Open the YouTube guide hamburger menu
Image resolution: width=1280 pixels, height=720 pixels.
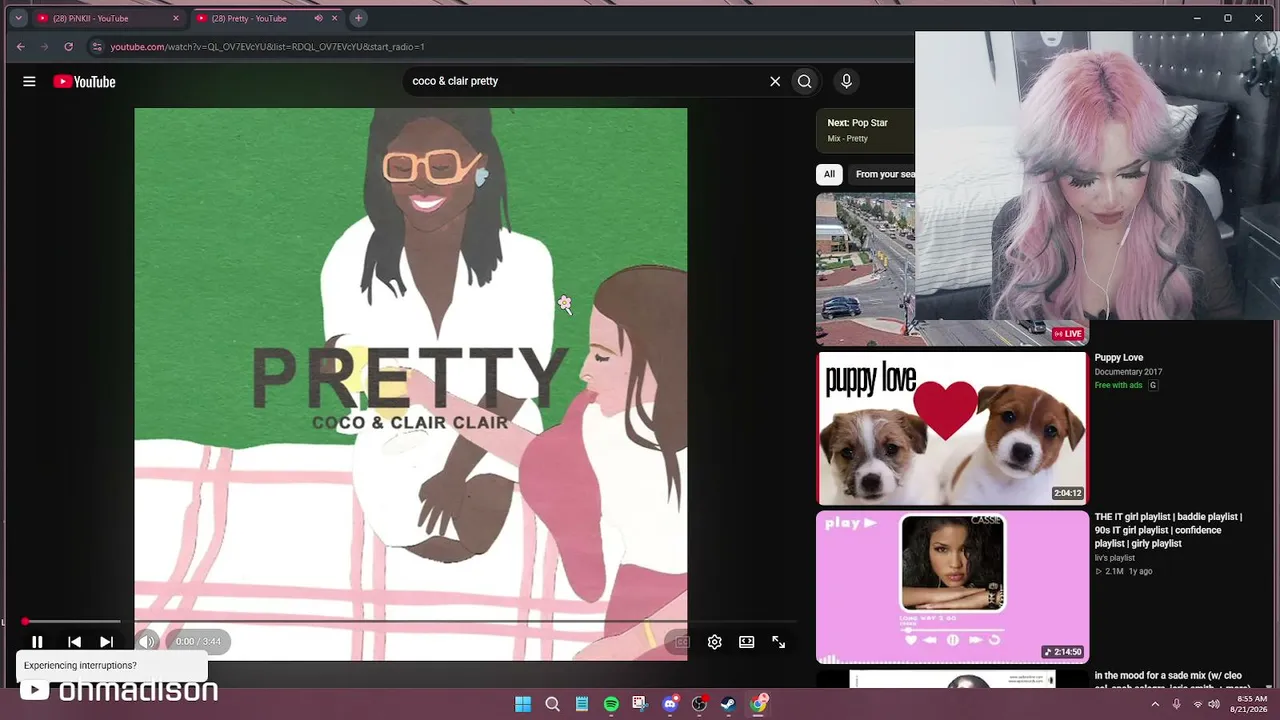29,82
